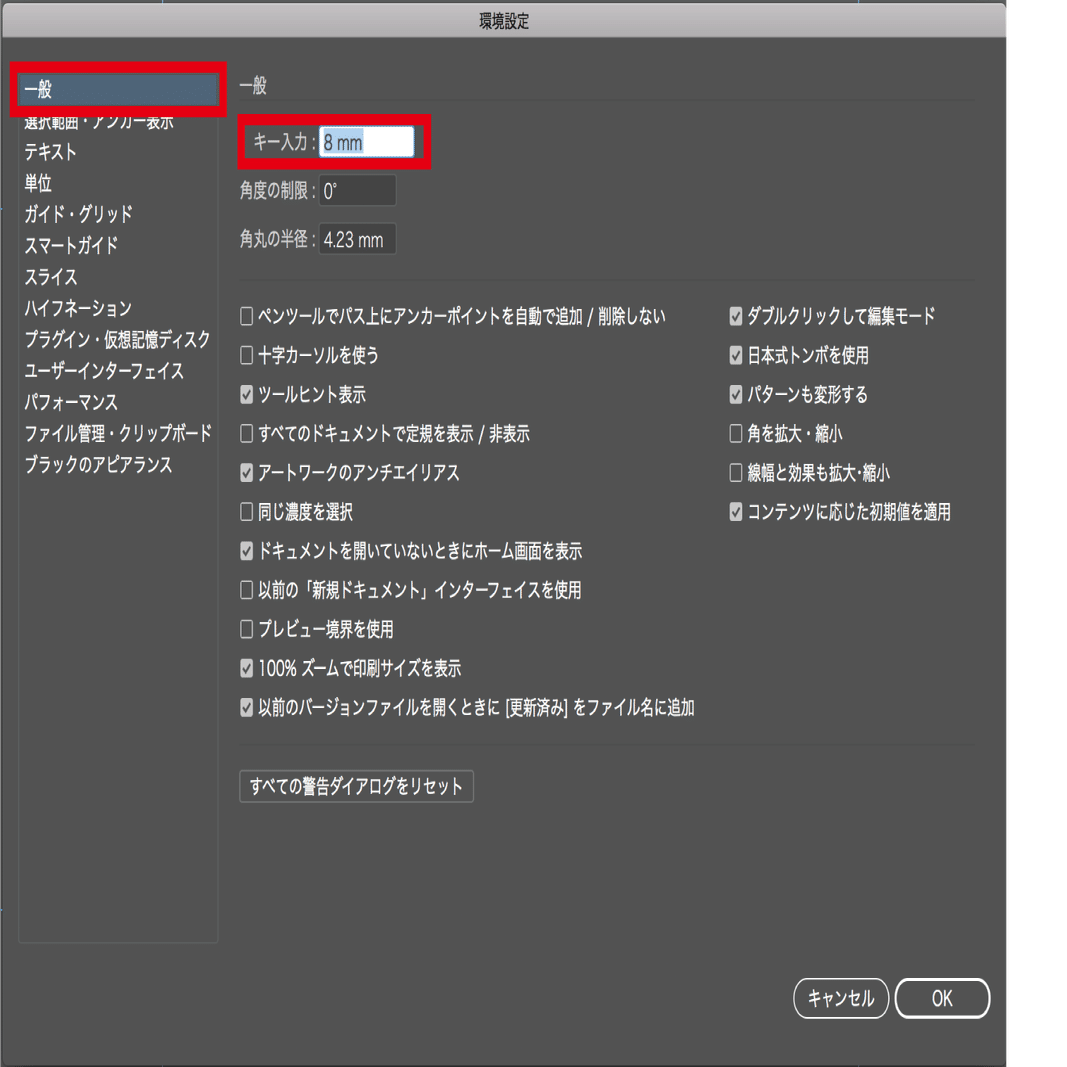Open the プラグイン・仮想記憶ディスク category
The height and width of the screenshot is (1067, 1067).
click(118, 340)
